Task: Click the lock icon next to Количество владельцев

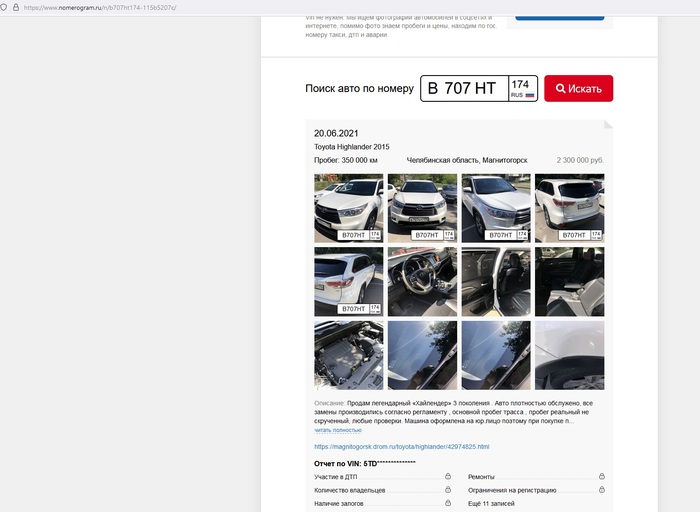Action: pos(448,490)
